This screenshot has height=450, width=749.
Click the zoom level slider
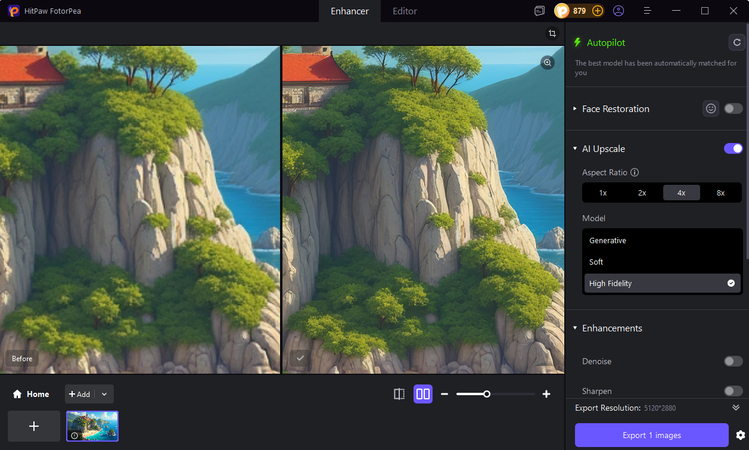[495, 394]
